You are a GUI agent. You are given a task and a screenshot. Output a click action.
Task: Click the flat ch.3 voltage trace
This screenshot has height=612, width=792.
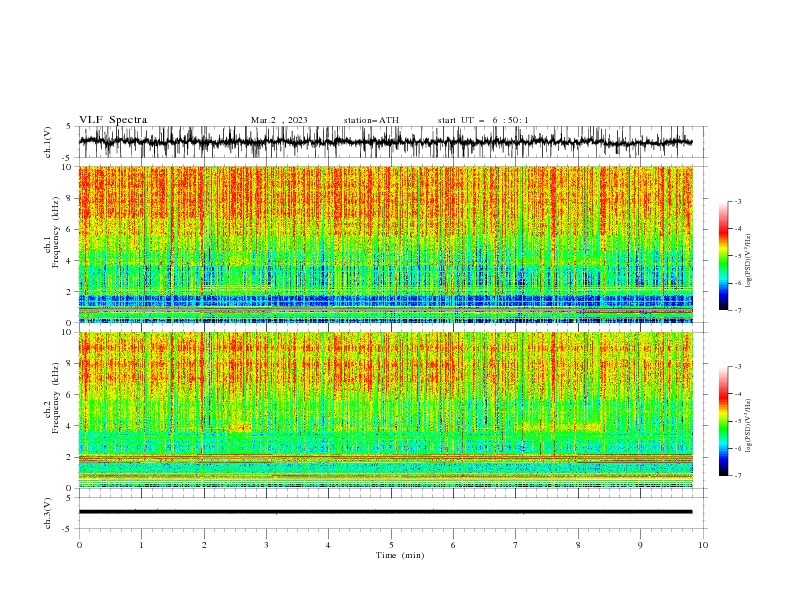click(x=385, y=512)
